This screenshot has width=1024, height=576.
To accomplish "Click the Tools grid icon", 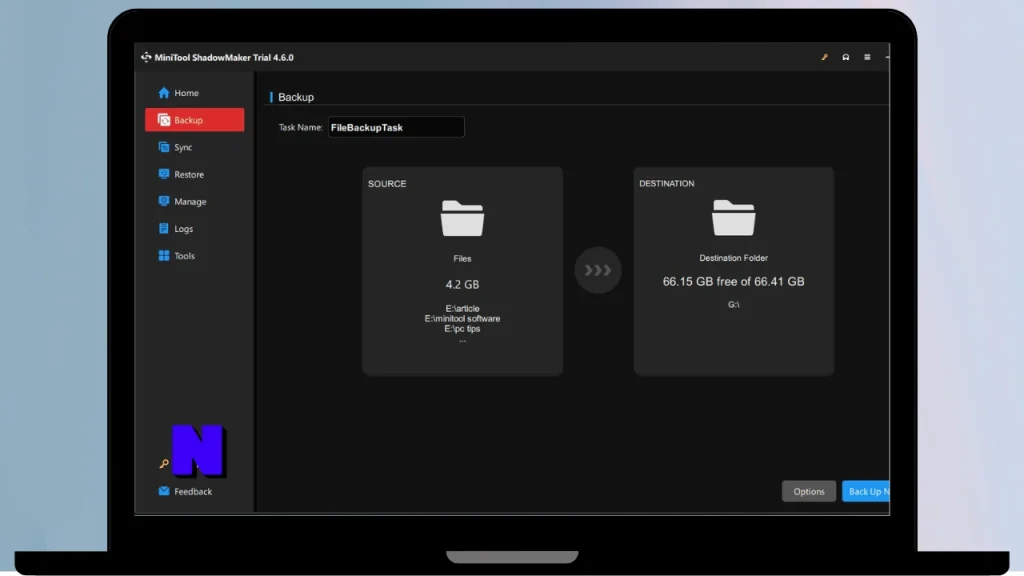I will click(x=163, y=255).
